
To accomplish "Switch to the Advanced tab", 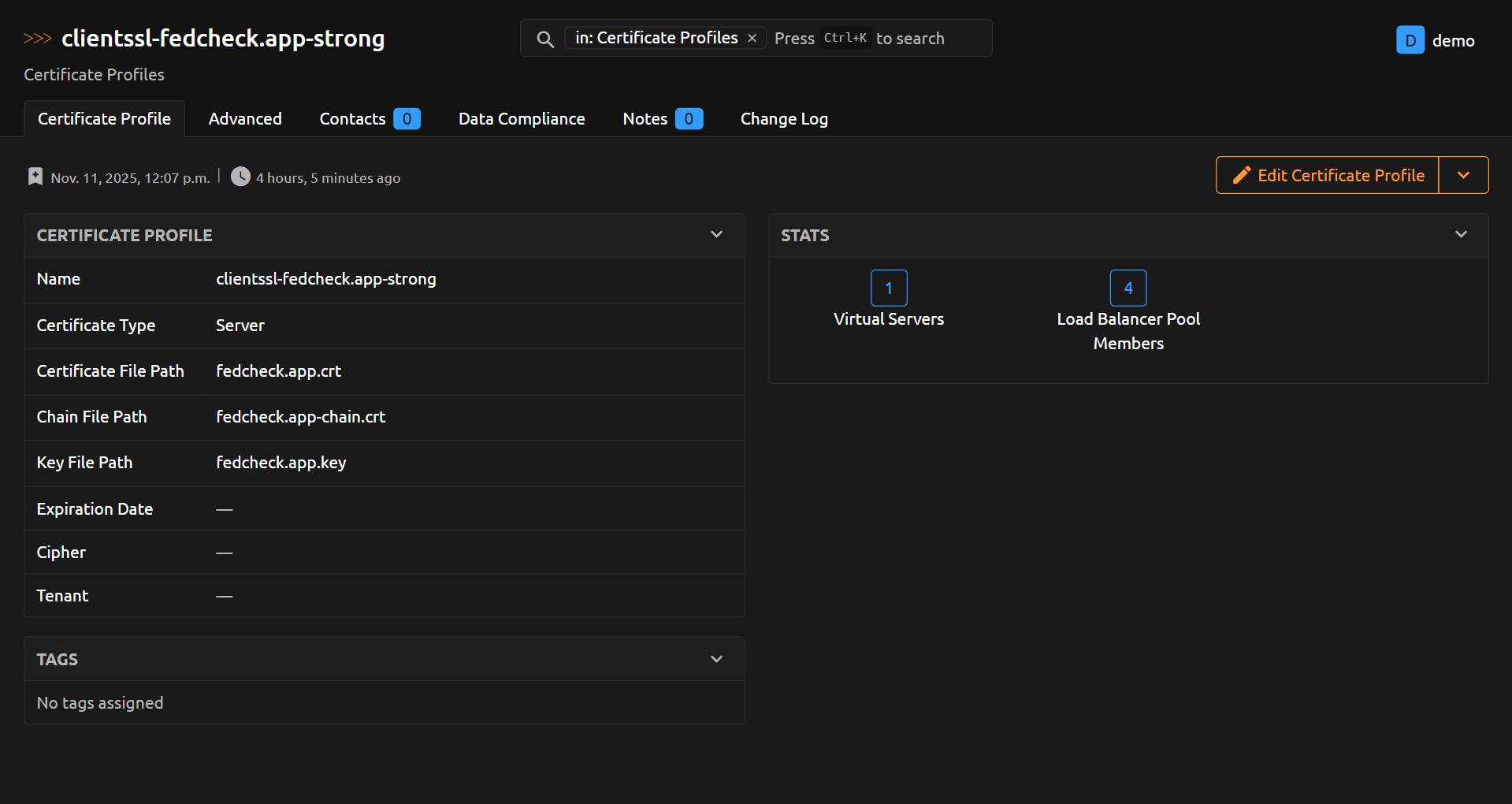I will click(245, 119).
